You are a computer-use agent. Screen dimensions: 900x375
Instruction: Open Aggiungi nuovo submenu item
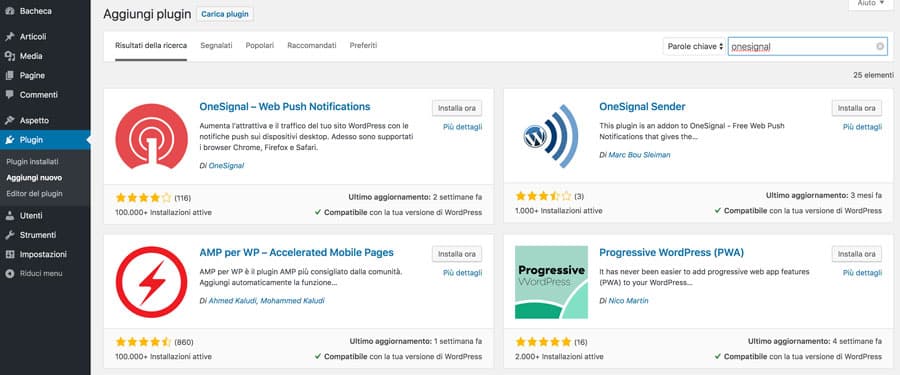(x=34, y=178)
